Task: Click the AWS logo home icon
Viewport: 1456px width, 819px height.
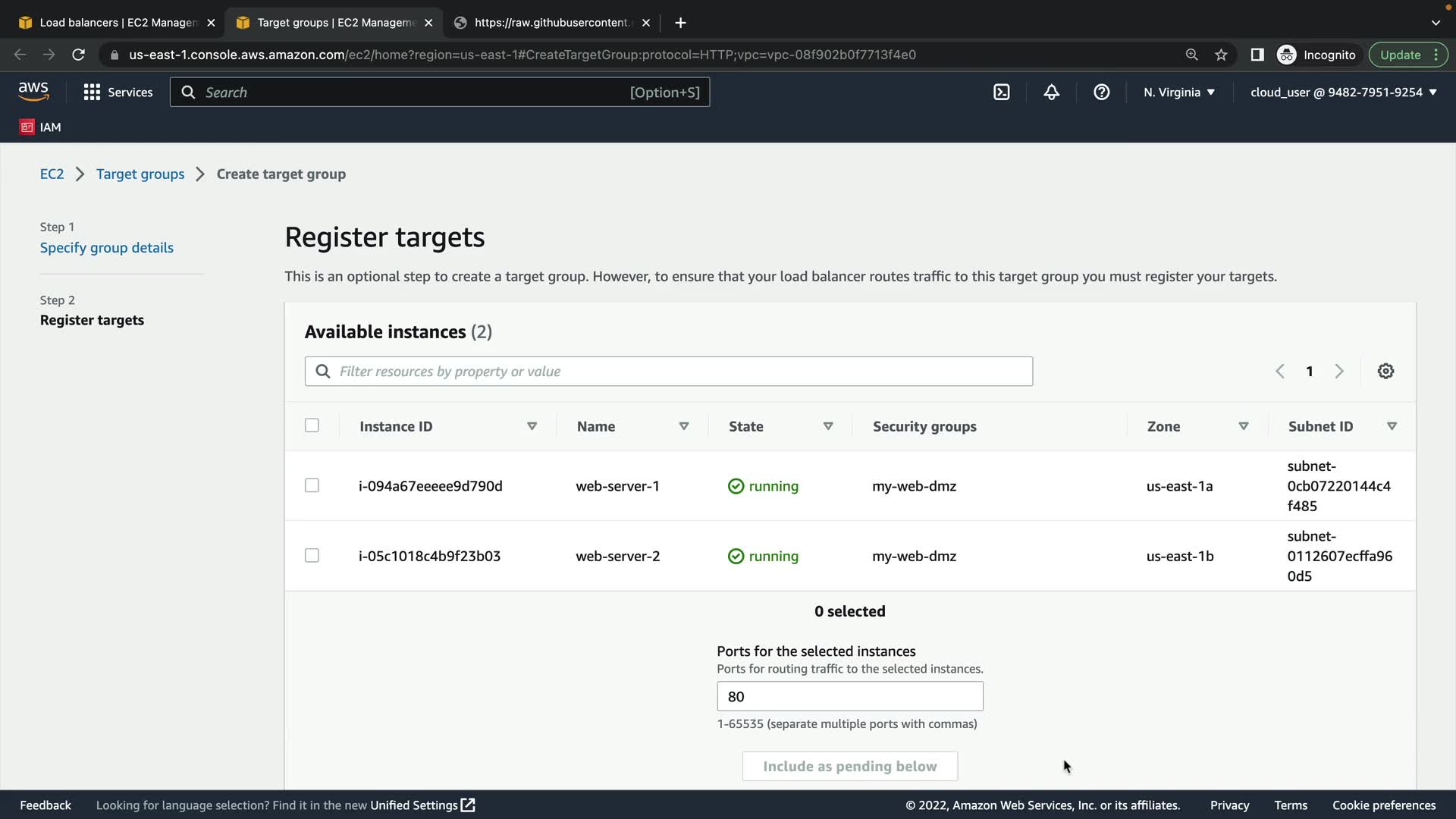Action: 33,92
